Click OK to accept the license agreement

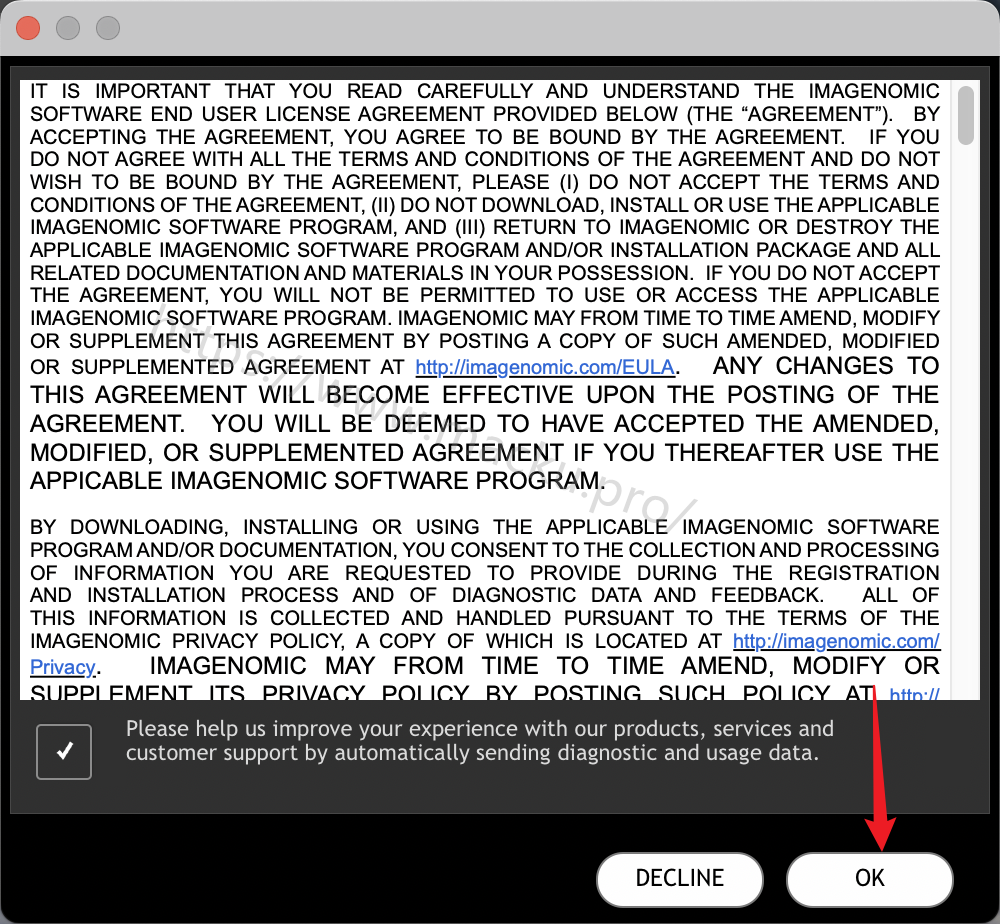tap(869, 879)
